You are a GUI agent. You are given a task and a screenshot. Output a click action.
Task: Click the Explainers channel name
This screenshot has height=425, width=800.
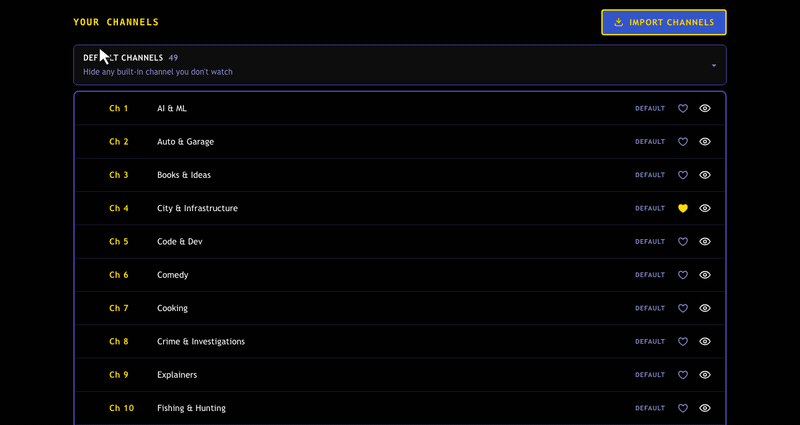[177, 374]
